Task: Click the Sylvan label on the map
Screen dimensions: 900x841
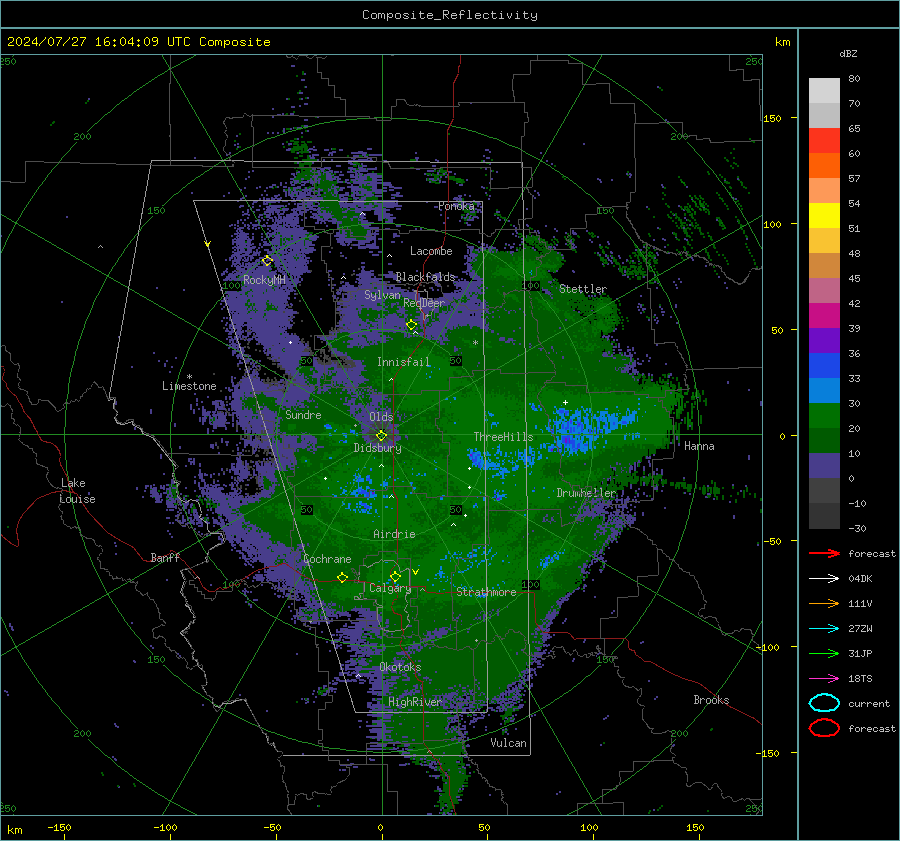Action: [382, 295]
